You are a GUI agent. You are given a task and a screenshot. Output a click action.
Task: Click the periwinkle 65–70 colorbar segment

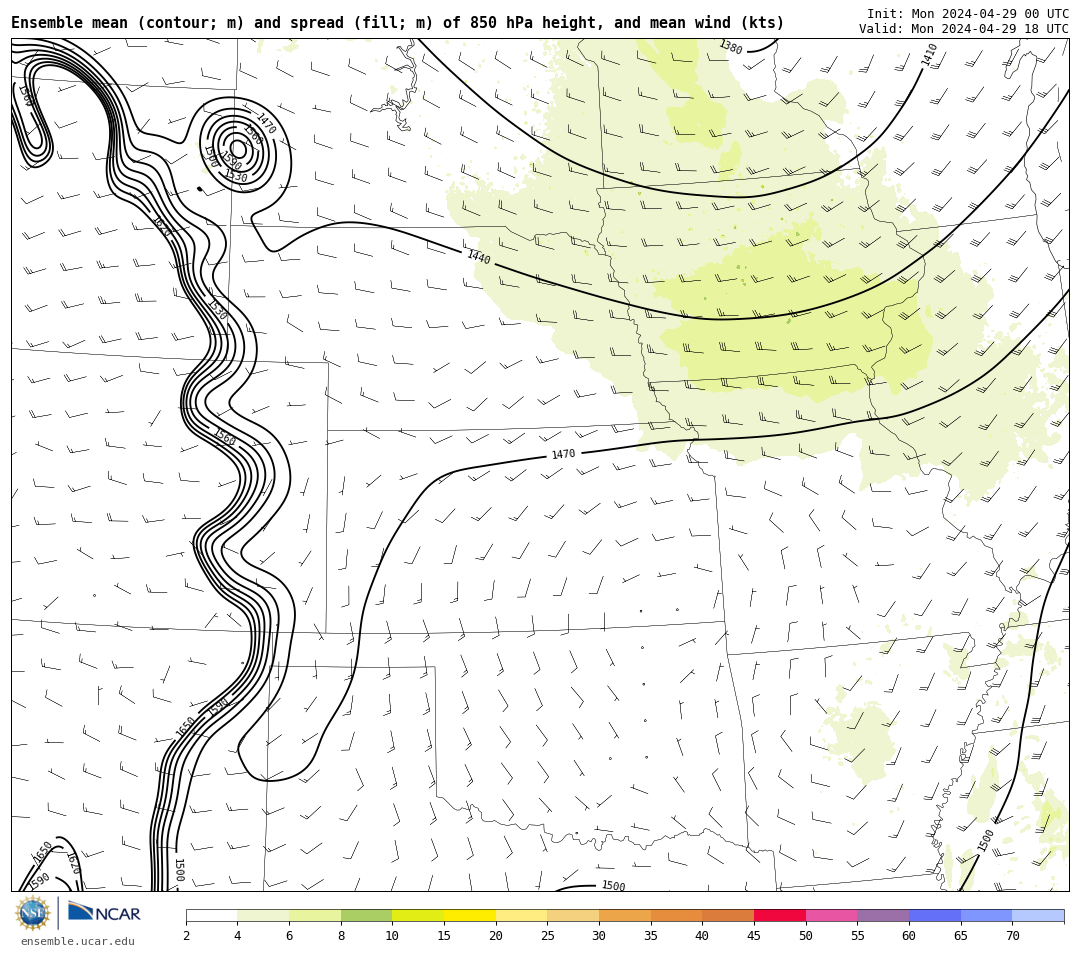pos(986,915)
